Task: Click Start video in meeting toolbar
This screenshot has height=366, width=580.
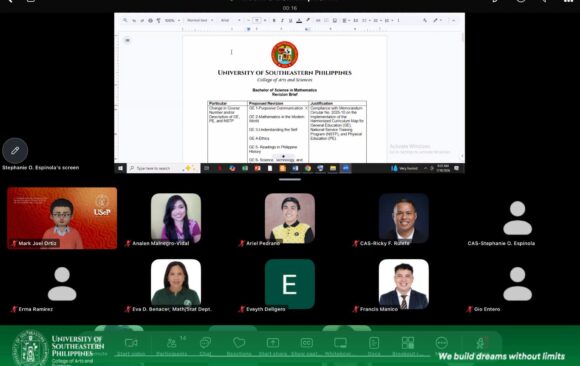Action: (x=131, y=346)
